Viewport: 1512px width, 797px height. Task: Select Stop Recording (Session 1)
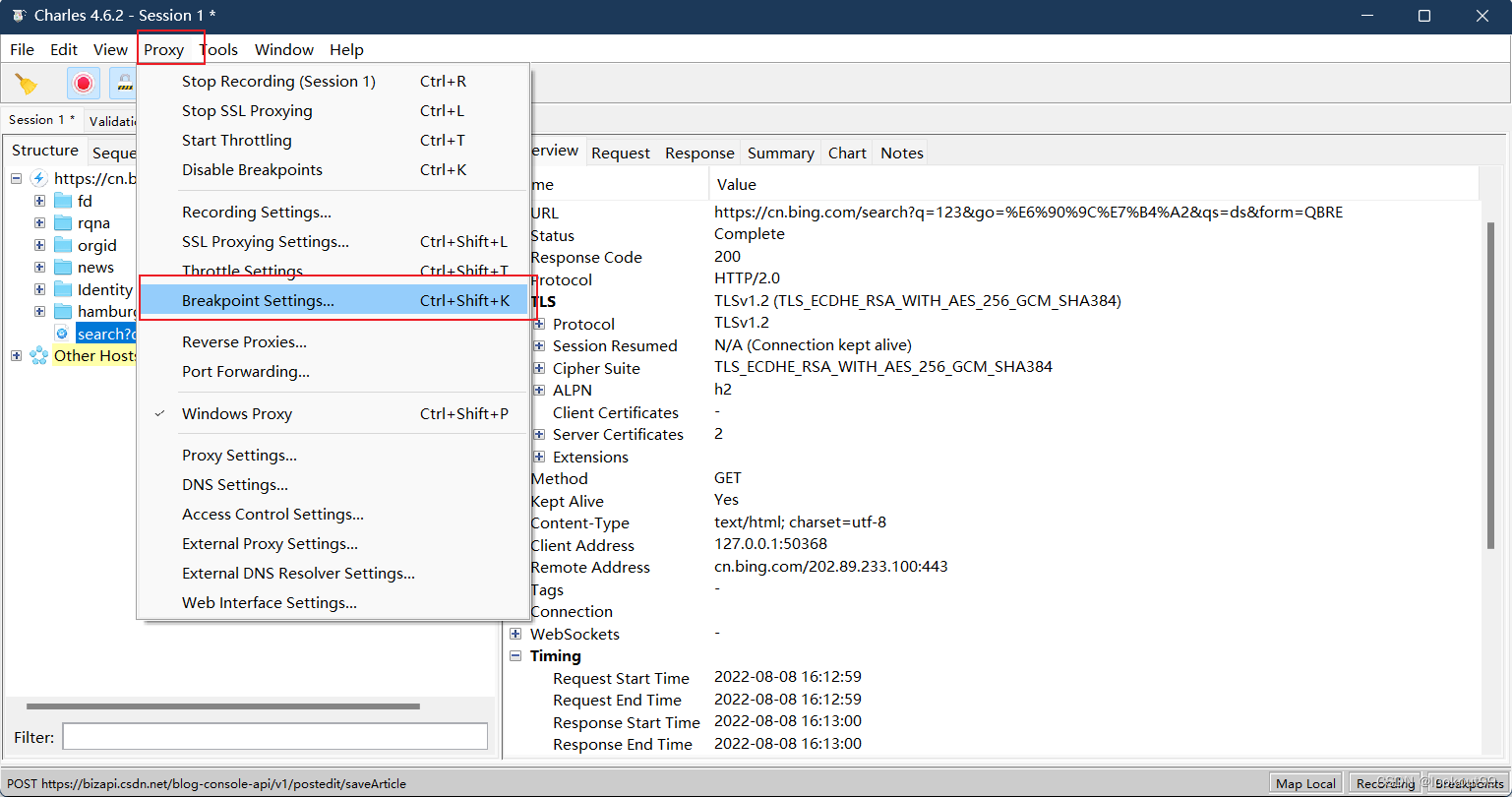pos(333,82)
